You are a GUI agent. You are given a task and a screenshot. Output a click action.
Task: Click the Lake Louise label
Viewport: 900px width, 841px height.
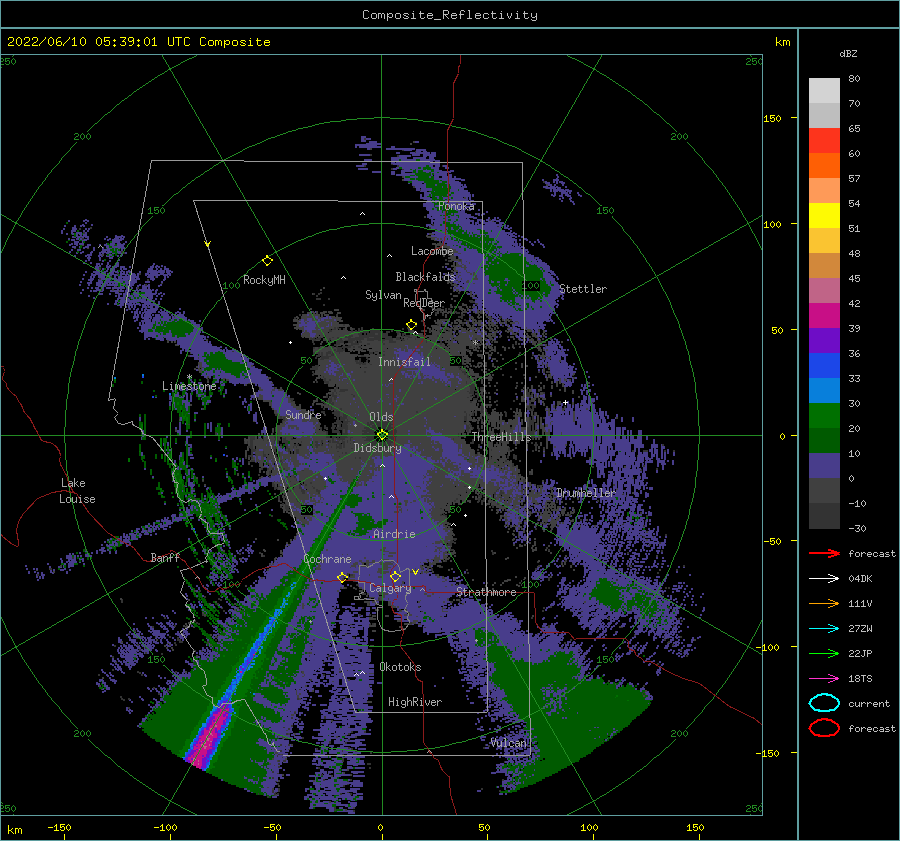click(77, 491)
